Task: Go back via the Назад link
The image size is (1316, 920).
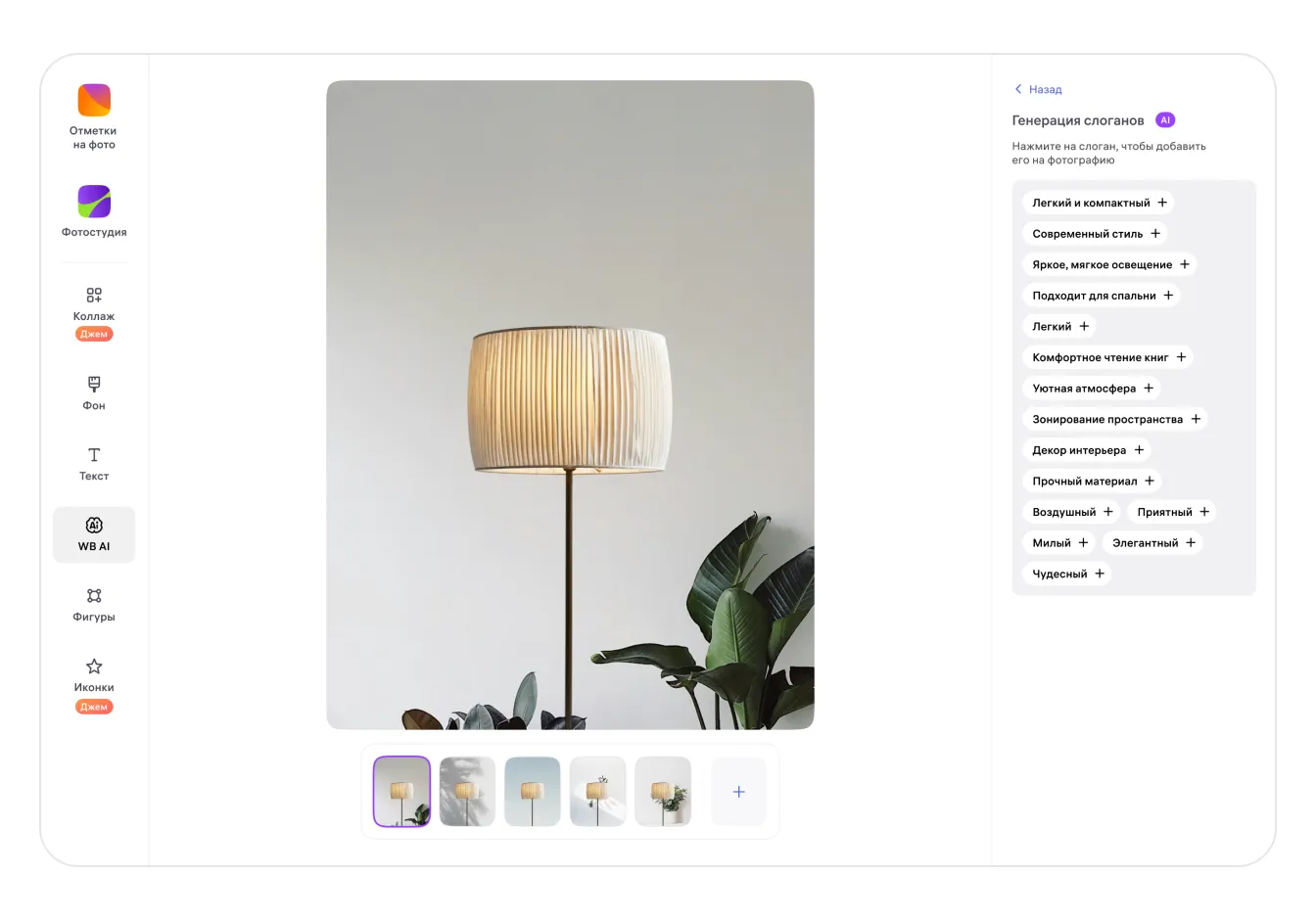Action: point(1038,89)
